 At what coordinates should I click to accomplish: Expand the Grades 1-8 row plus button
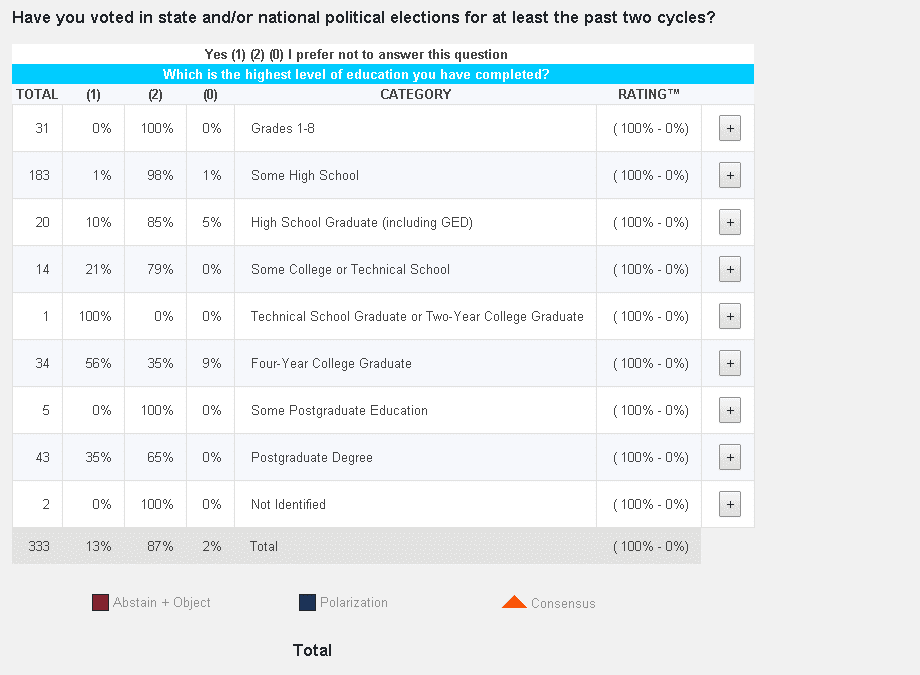click(729, 128)
